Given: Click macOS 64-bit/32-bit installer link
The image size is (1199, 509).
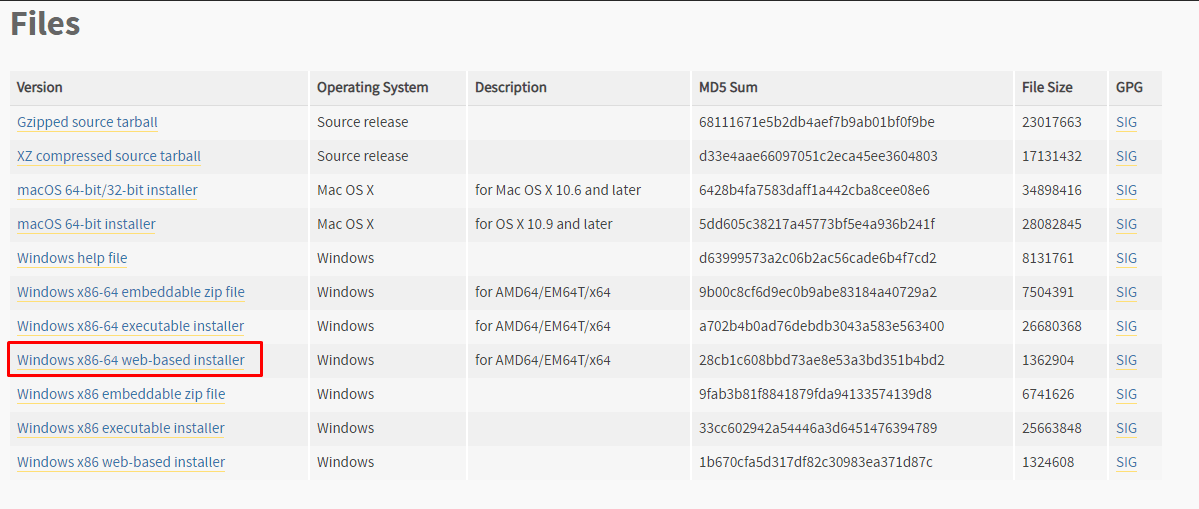Looking at the screenshot, I should pos(107,190).
